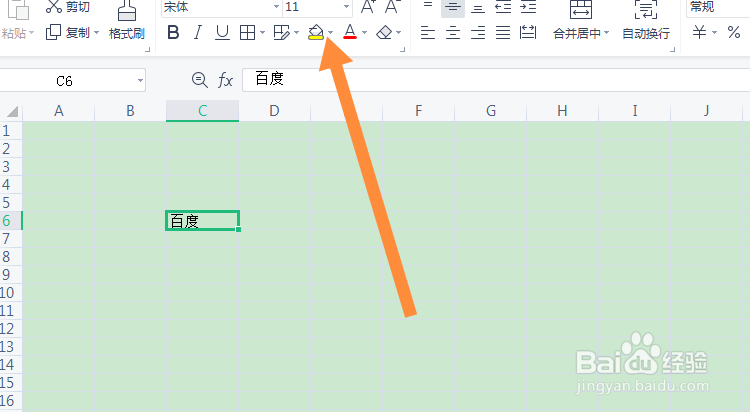750x412 pixels.
Task: Open the borders dropdown arrow
Action: (262, 33)
